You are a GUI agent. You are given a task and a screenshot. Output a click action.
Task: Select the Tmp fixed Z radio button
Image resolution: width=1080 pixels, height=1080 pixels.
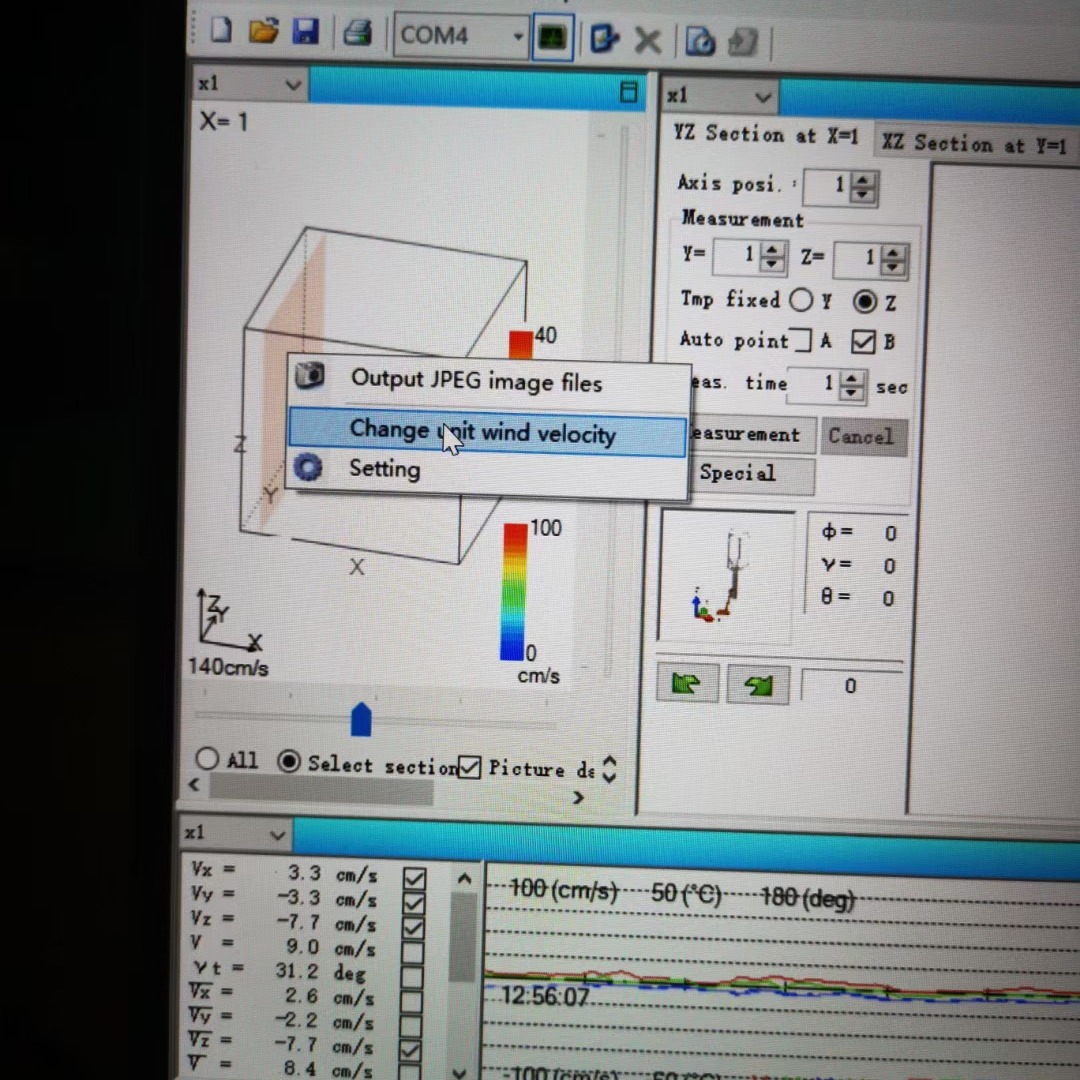pos(865,302)
